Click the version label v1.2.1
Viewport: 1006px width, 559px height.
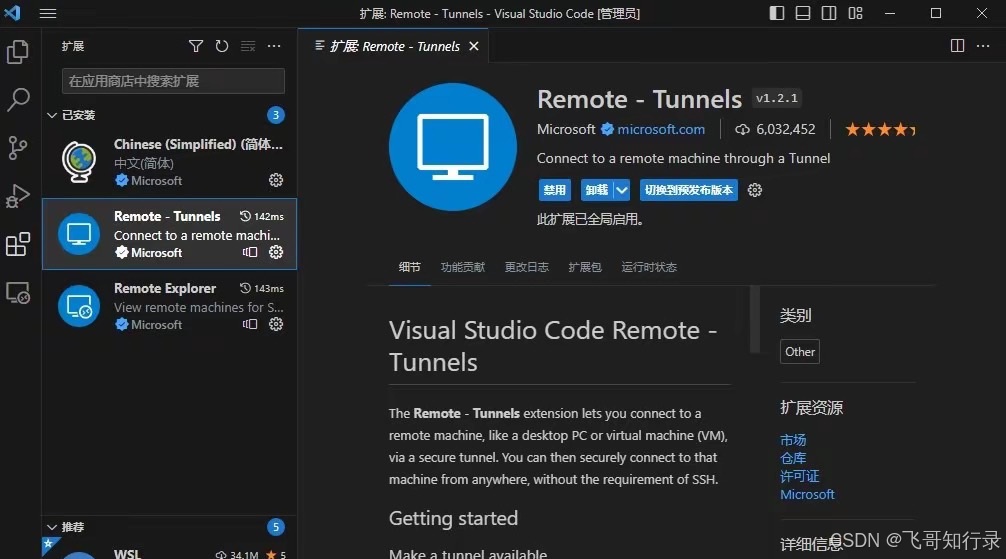pyautogui.click(x=776, y=98)
